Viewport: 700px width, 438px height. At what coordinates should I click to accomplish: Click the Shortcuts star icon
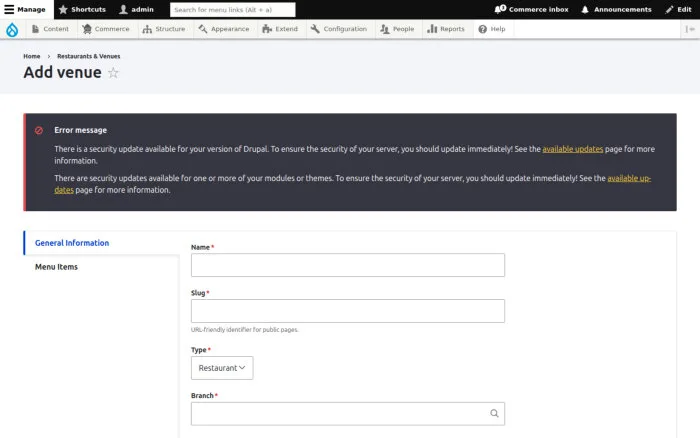click(63, 9)
